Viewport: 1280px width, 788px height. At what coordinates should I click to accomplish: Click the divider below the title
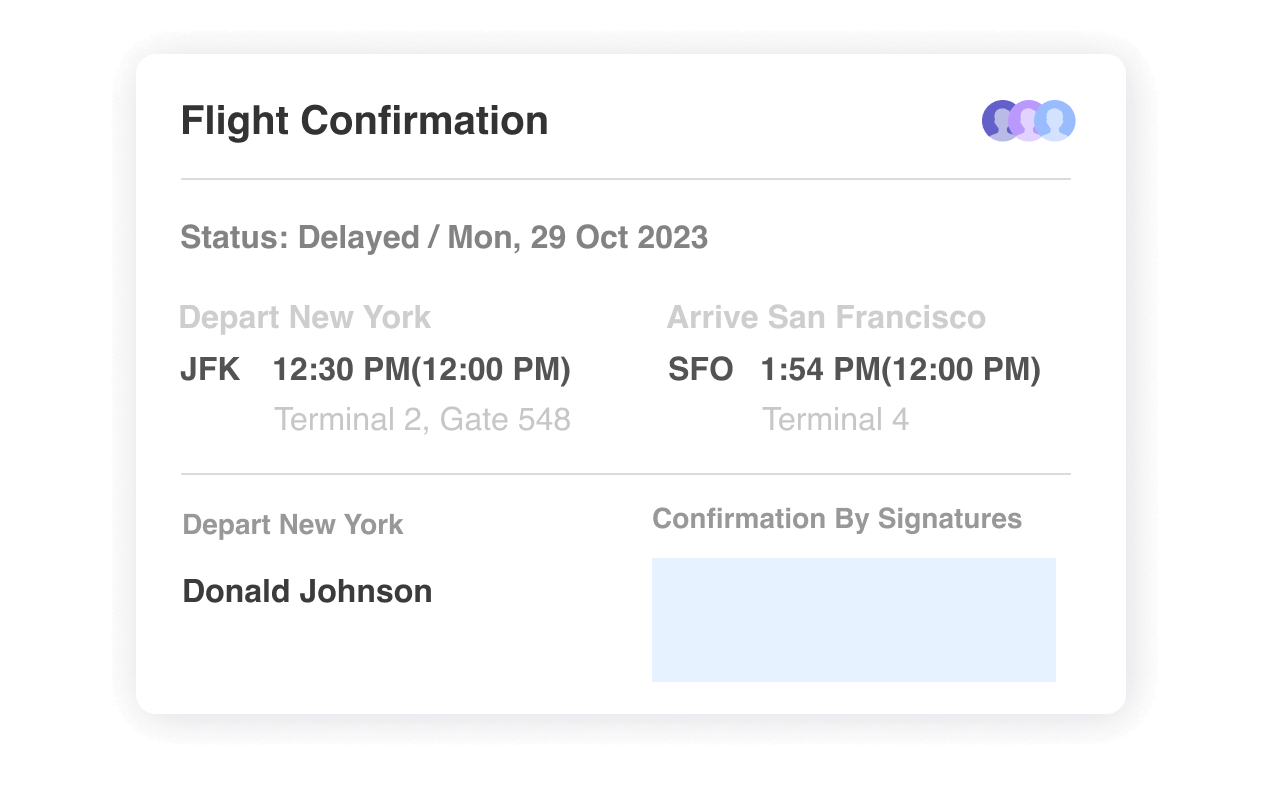point(626,179)
